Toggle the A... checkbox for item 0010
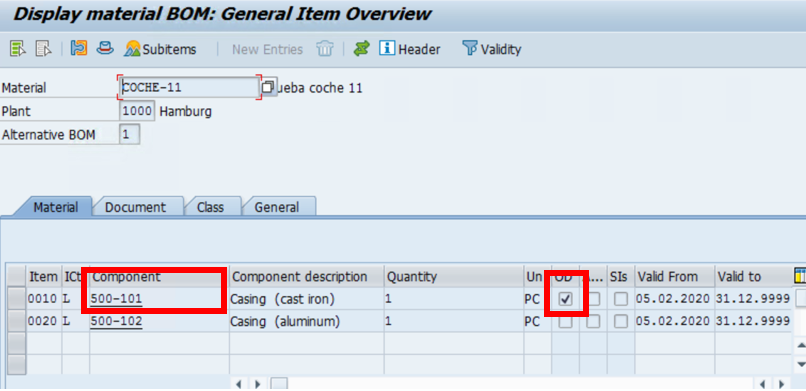 coord(594,299)
